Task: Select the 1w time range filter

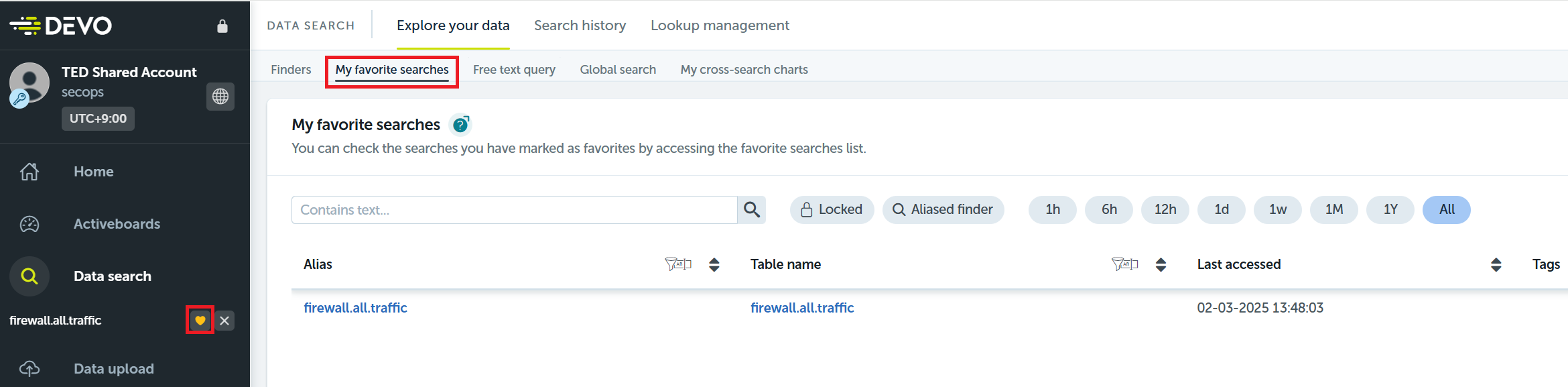Action: 1277,210
